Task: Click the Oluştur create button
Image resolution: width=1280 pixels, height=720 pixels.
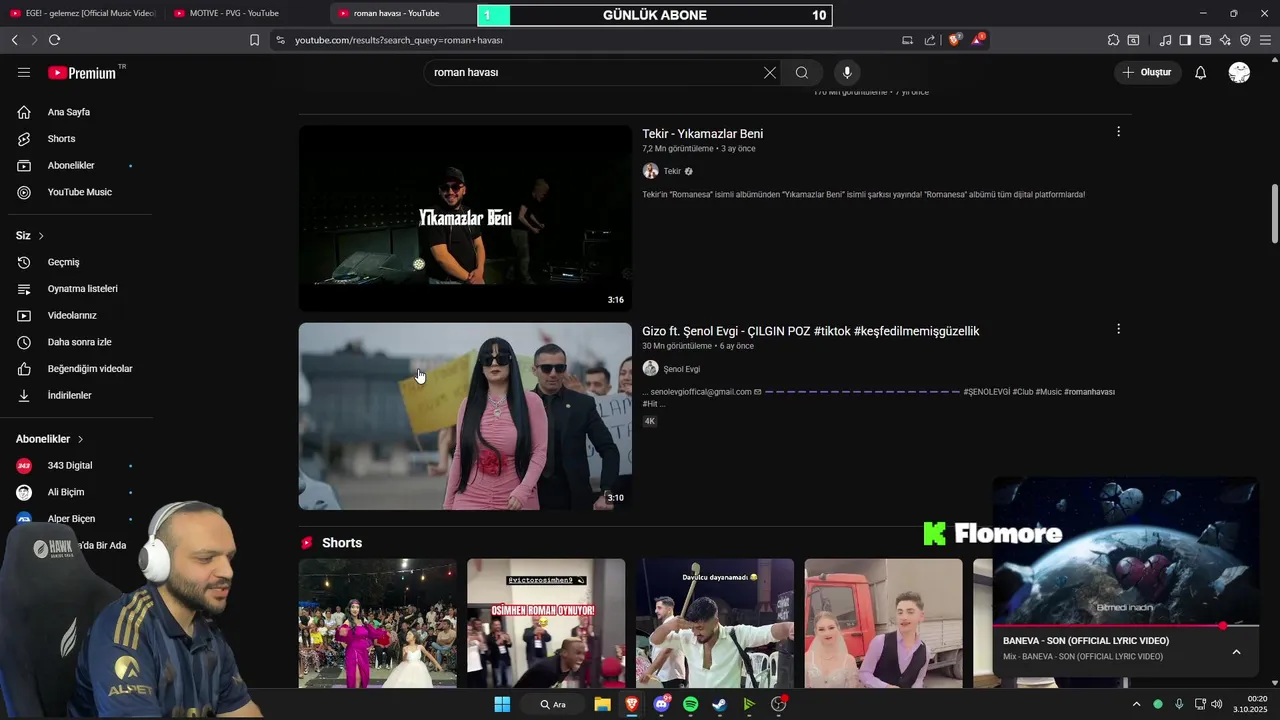Action: (x=1147, y=72)
